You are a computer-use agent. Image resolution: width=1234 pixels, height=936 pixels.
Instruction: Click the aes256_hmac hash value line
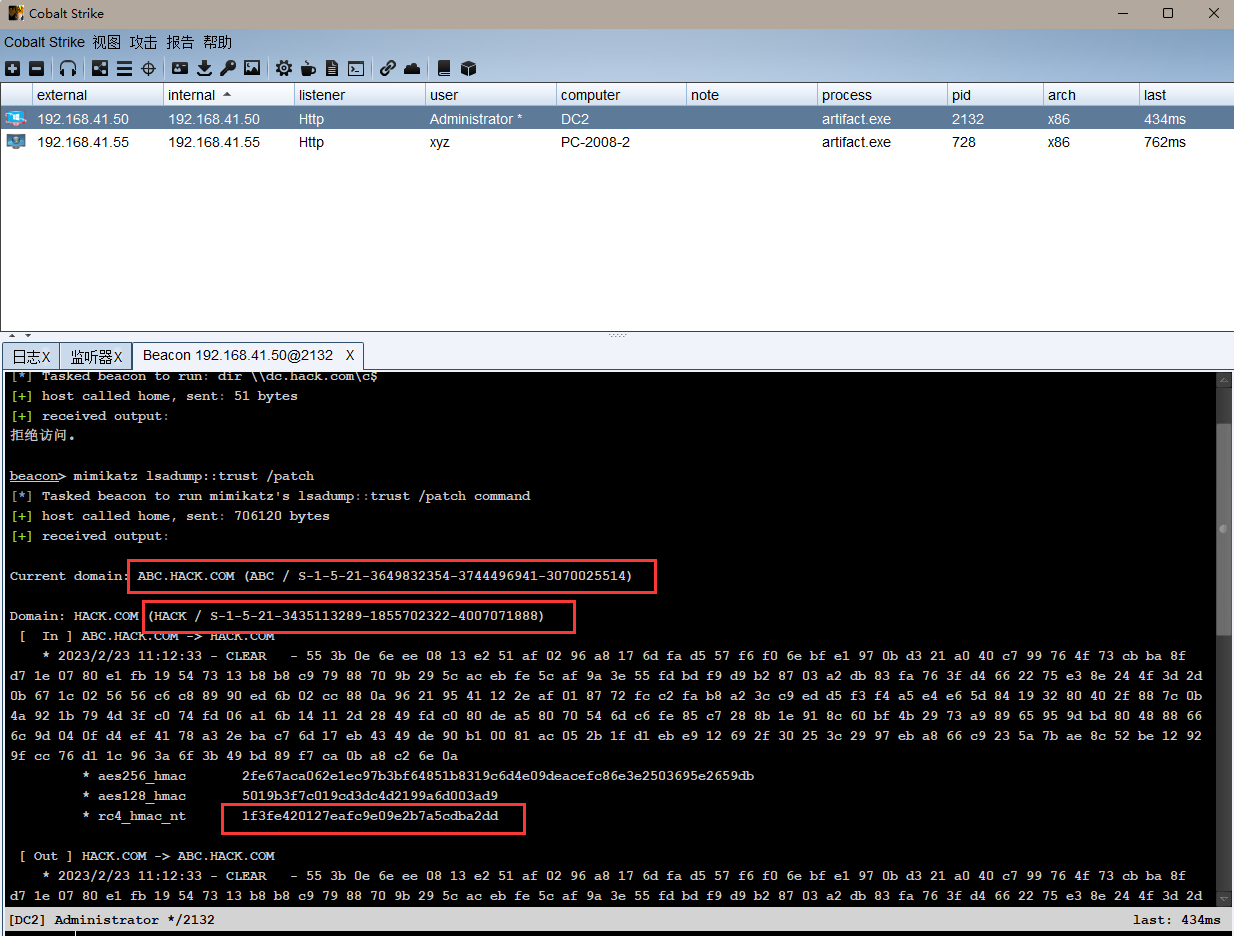coord(498,776)
